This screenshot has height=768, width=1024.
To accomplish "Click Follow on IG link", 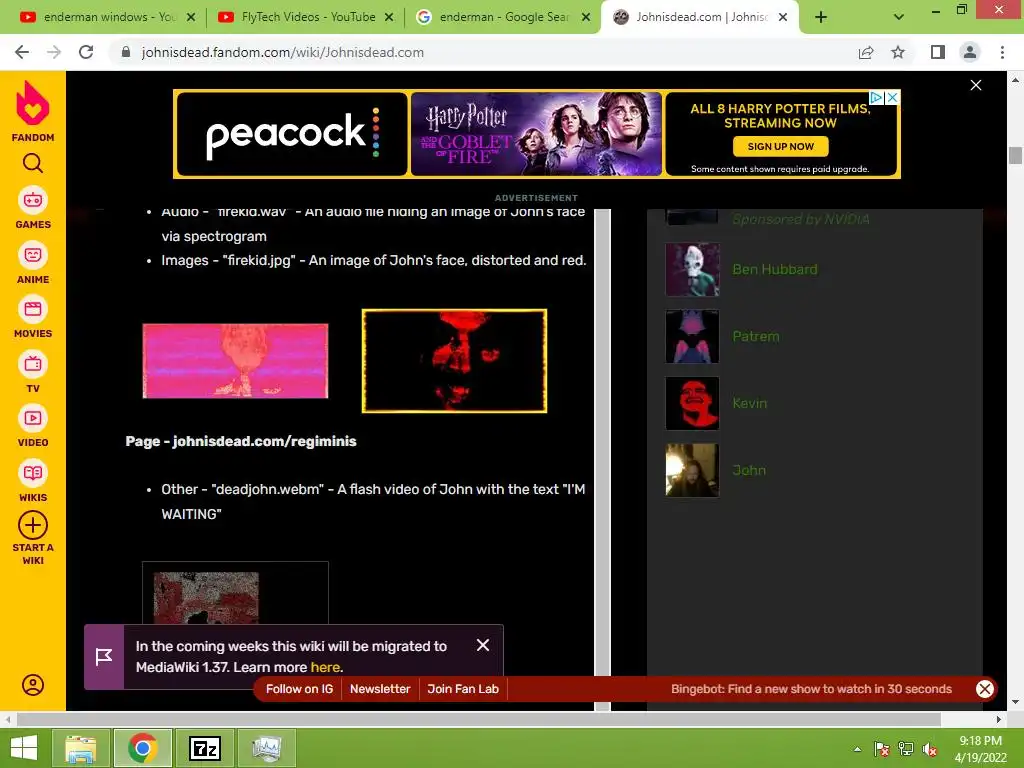I will tap(299, 689).
